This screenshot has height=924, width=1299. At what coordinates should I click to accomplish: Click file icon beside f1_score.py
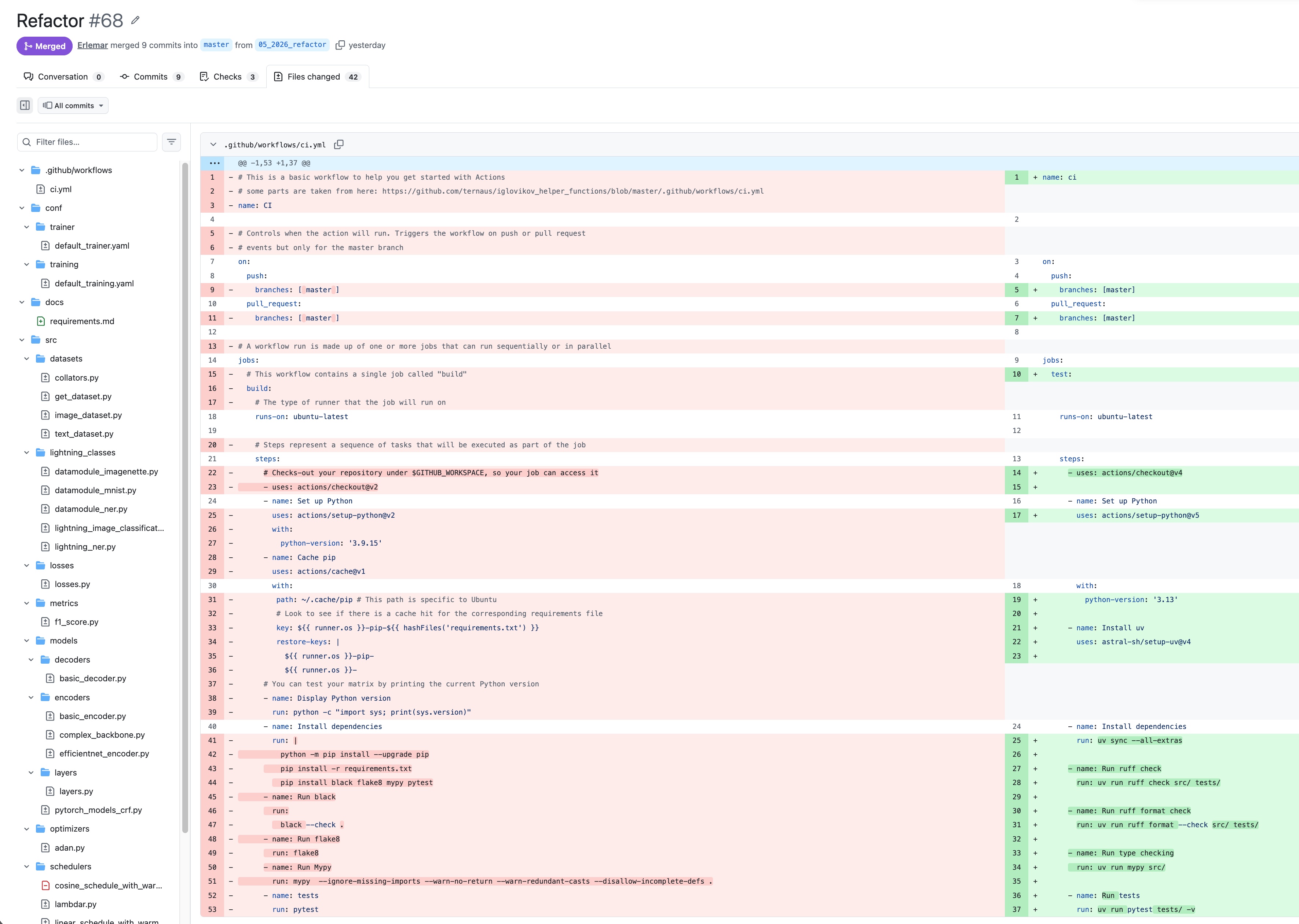pos(45,622)
